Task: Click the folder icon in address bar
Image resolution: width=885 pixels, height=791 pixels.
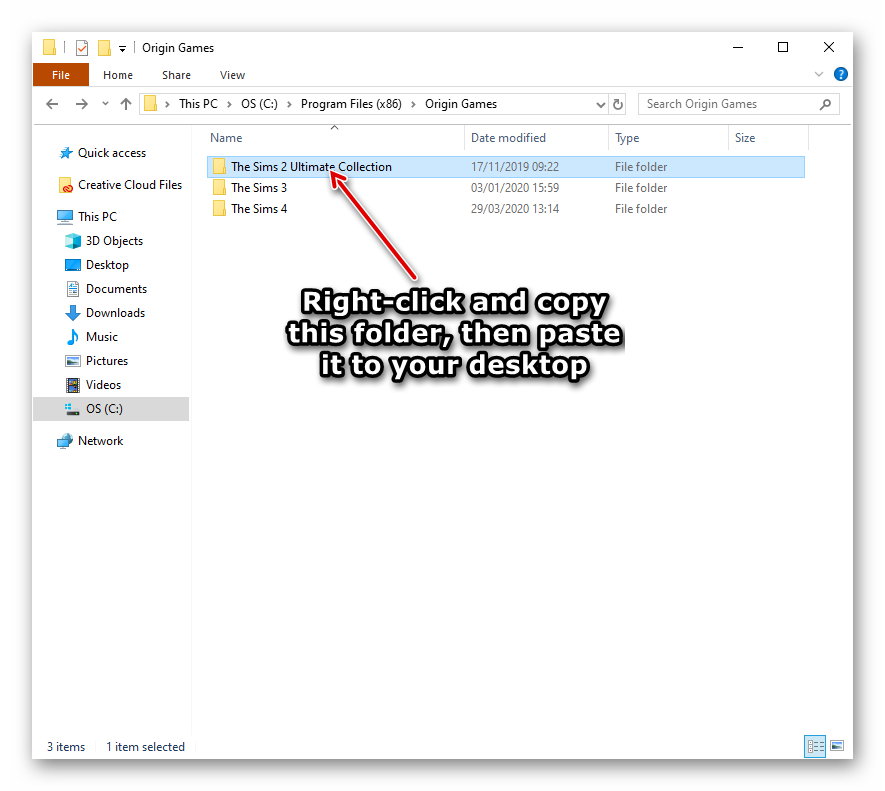Action: pos(150,104)
